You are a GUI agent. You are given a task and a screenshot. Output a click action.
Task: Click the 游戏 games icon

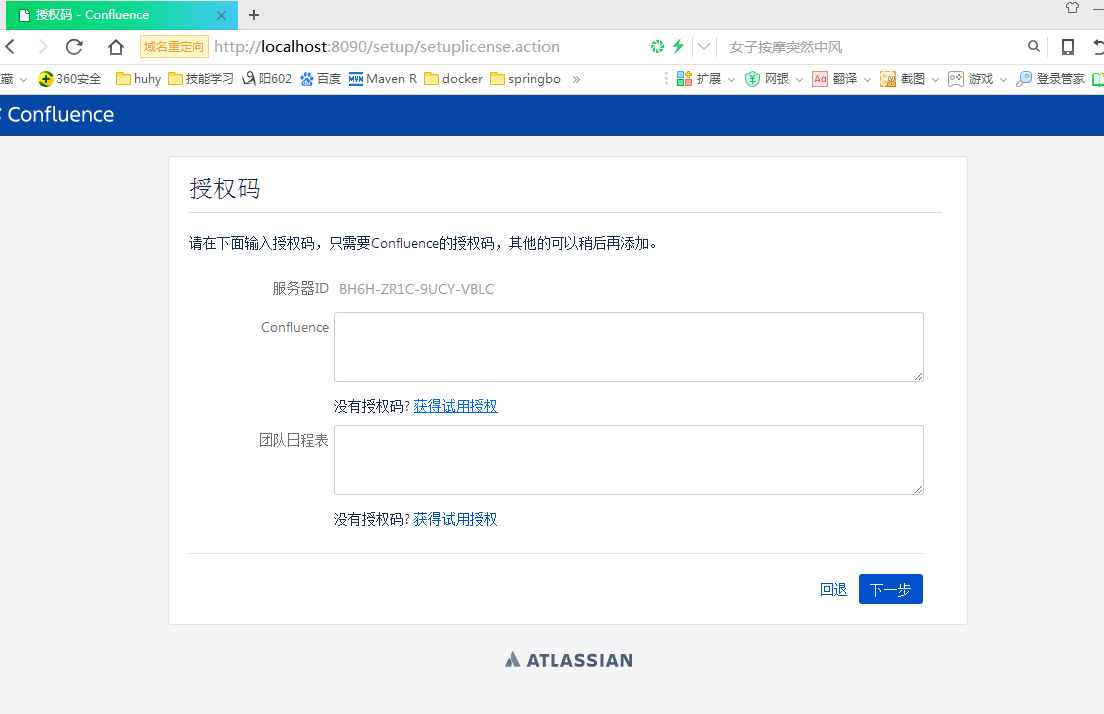point(955,79)
